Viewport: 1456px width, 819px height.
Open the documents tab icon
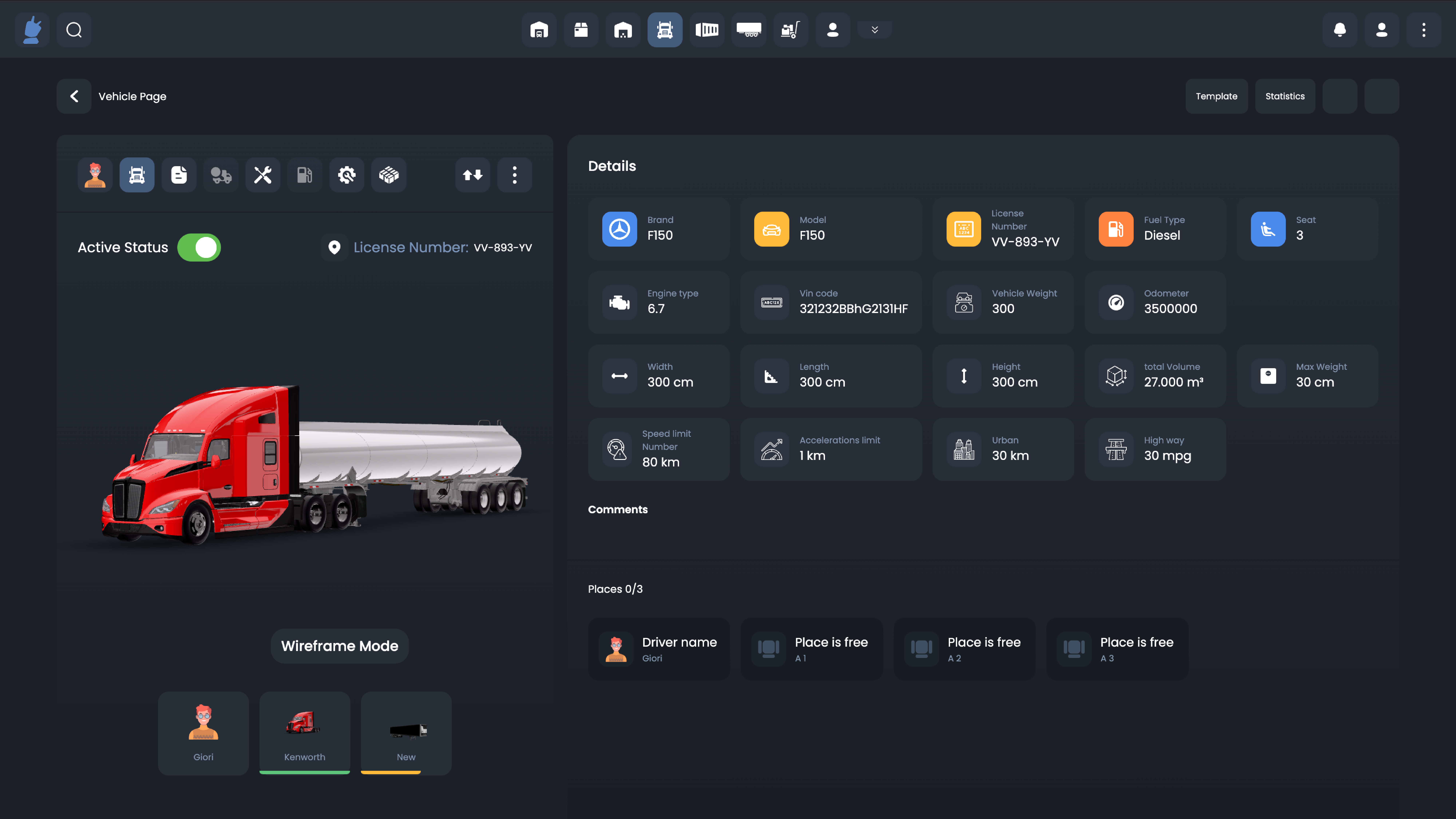(179, 175)
